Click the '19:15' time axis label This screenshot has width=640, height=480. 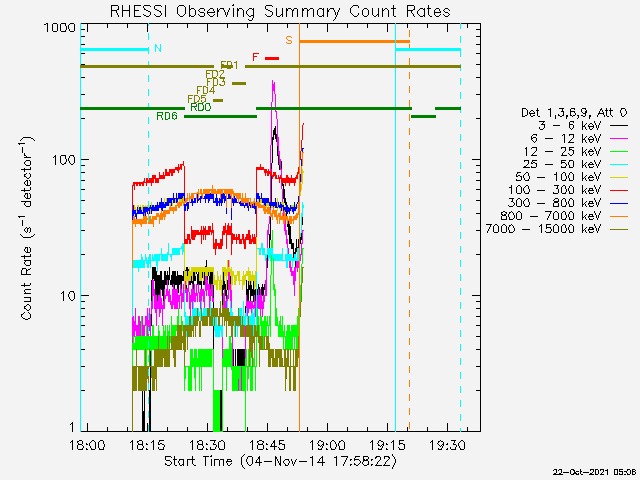pos(387,445)
